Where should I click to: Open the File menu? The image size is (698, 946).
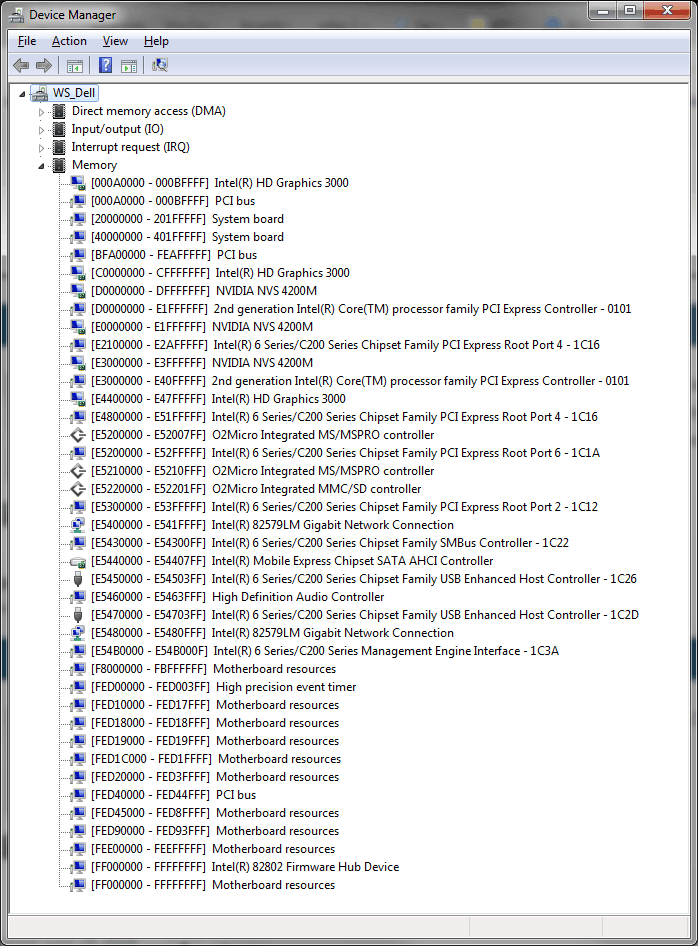tap(27, 41)
